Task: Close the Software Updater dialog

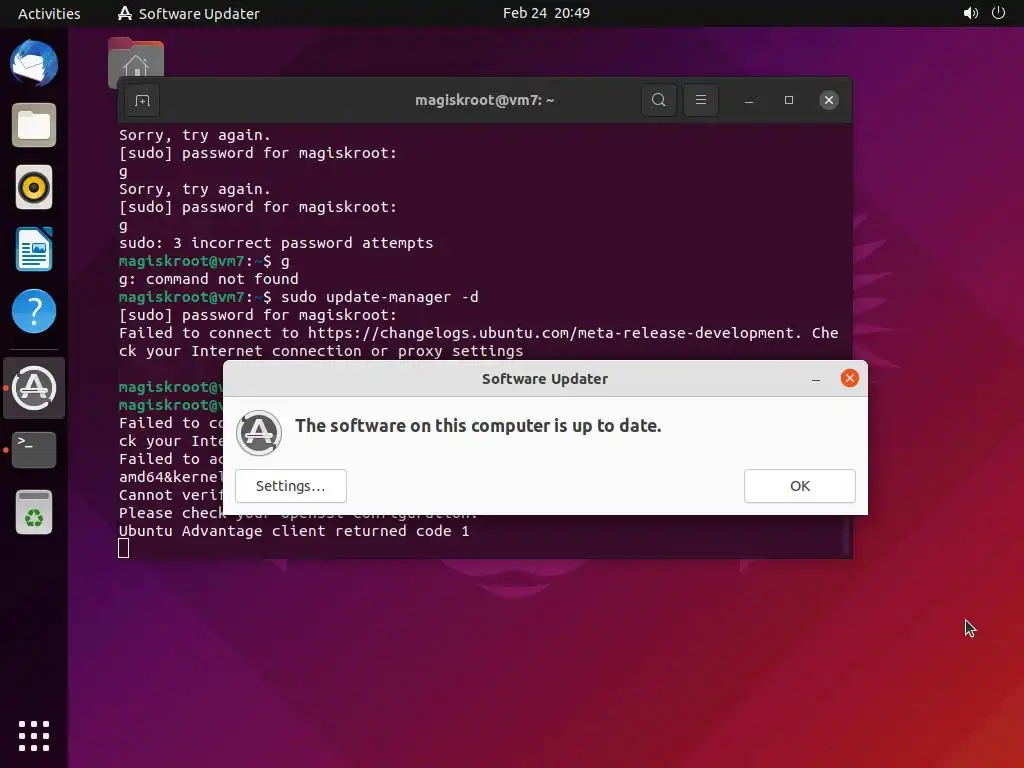Action: pos(850,378)
